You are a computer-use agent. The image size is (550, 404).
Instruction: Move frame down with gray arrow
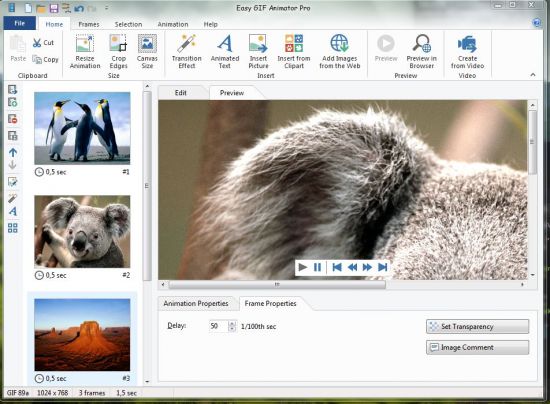pos(13,164)
